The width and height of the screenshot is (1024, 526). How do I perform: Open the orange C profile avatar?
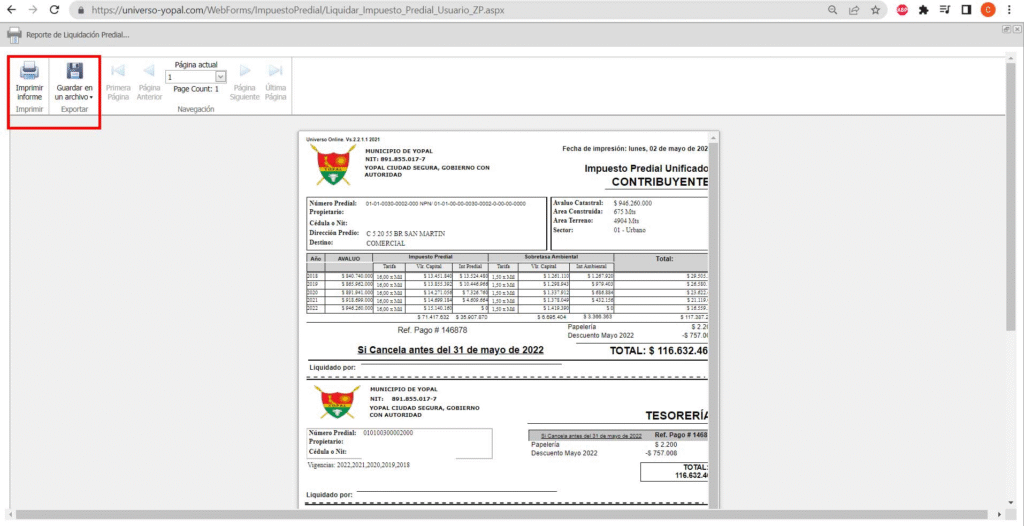pyautogui.click(x=988, y=10)
